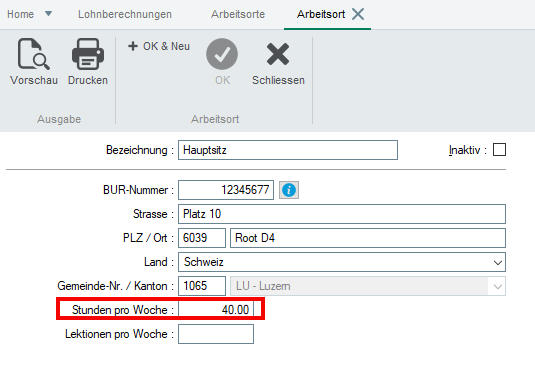Click the Ort field Root D4
This screenshot has height=369, width=535.
point(368,238)
